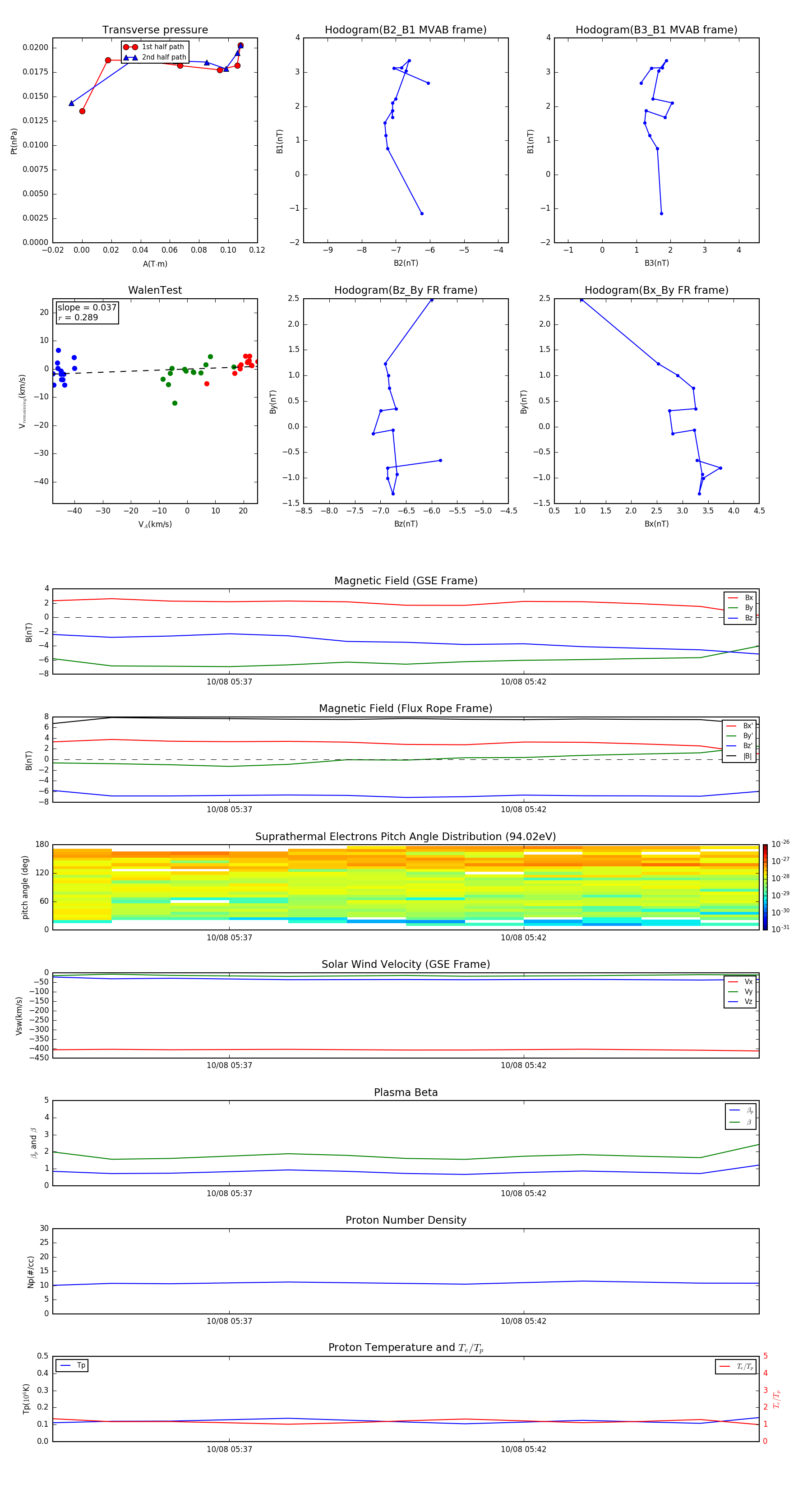
Task: Click the 'Transverse pressure' plot title
Action: (155, 30)
